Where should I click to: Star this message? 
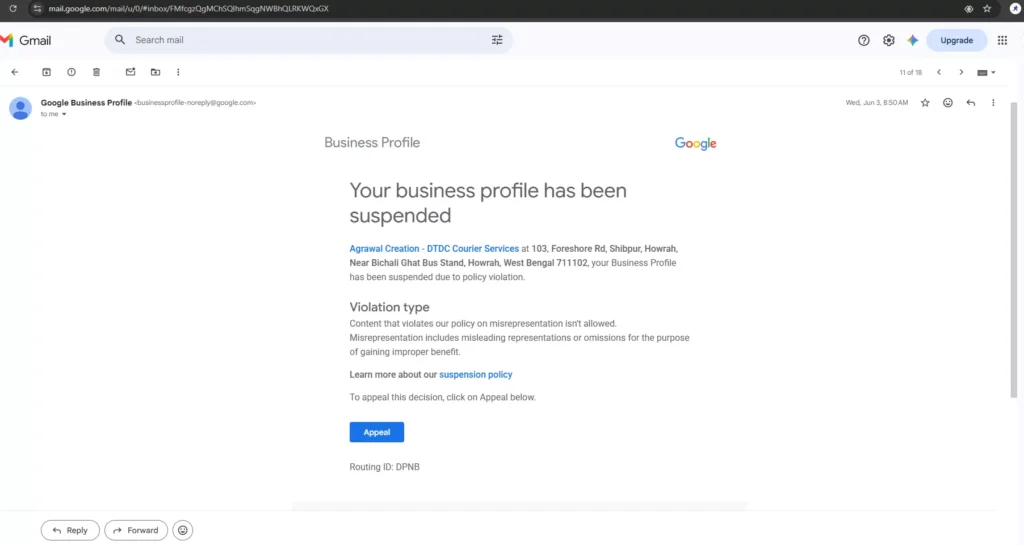pyautogui.click(x=925, y=102)
